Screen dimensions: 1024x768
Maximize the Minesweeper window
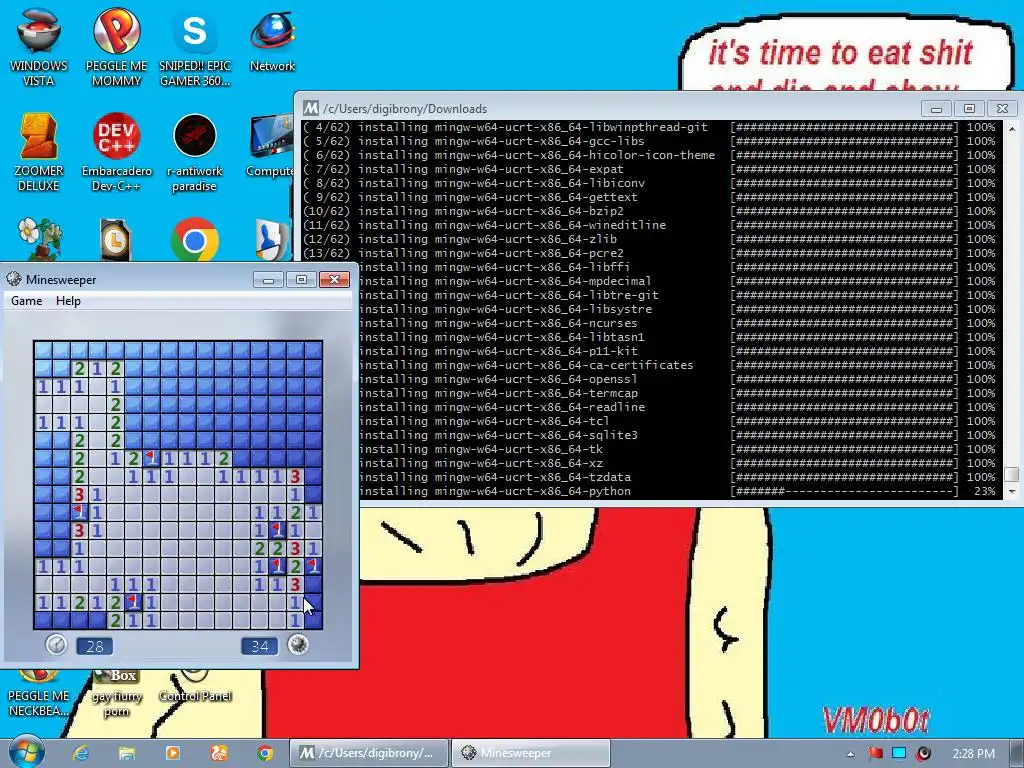click(x=301, y=280)
